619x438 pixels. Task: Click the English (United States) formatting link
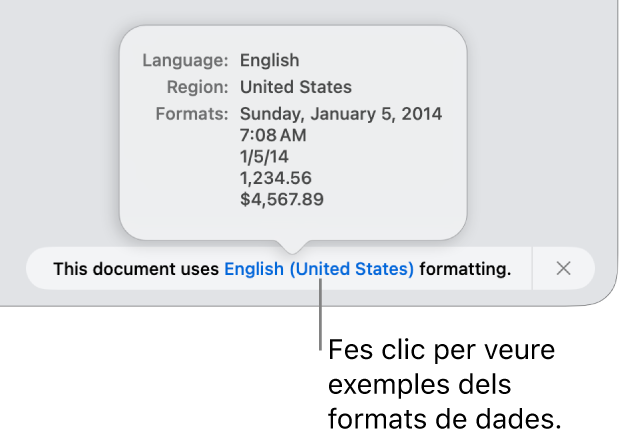point(318,268)
